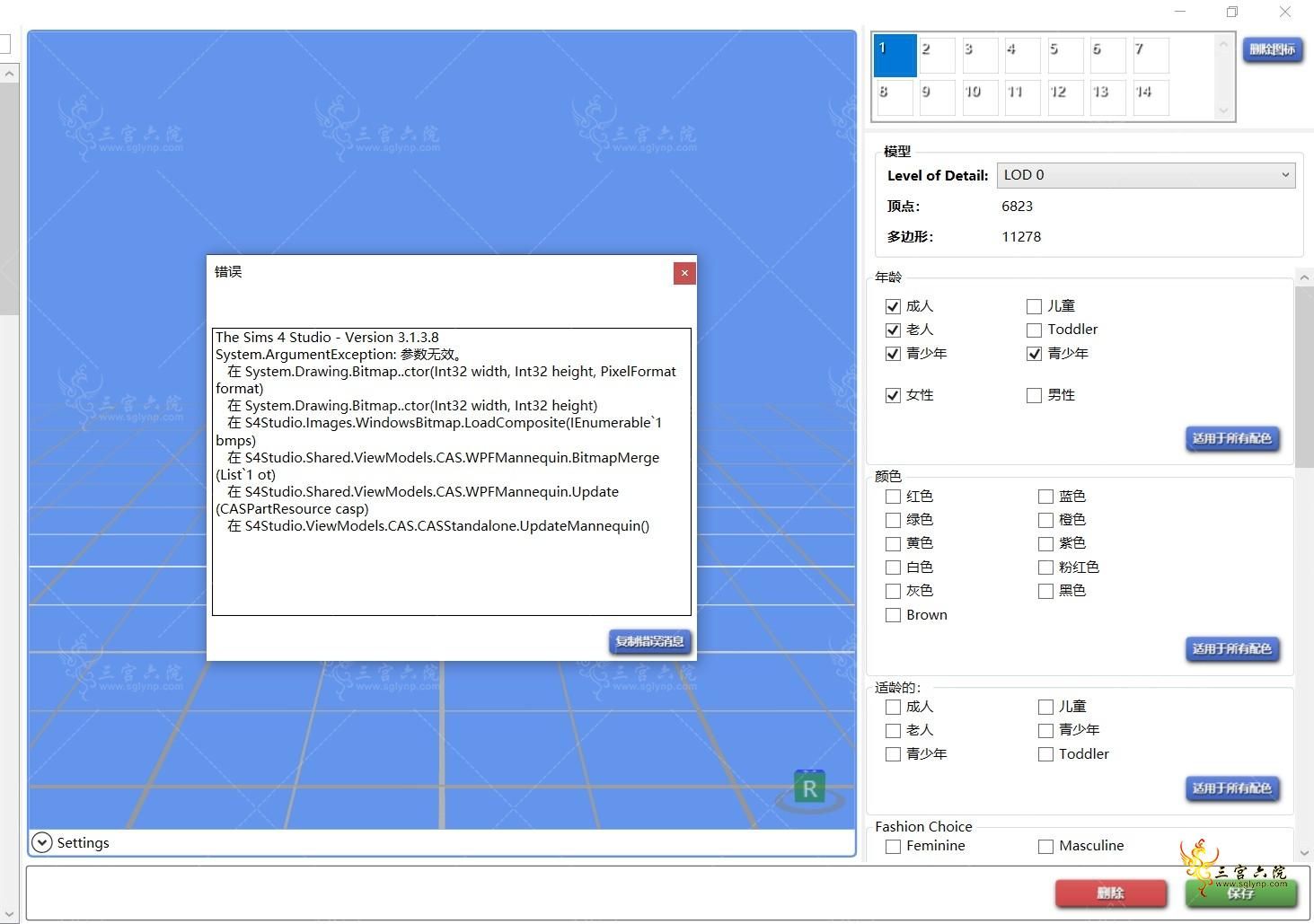
Task: Check 儿童 under 适龄的
Action: 1045,707
